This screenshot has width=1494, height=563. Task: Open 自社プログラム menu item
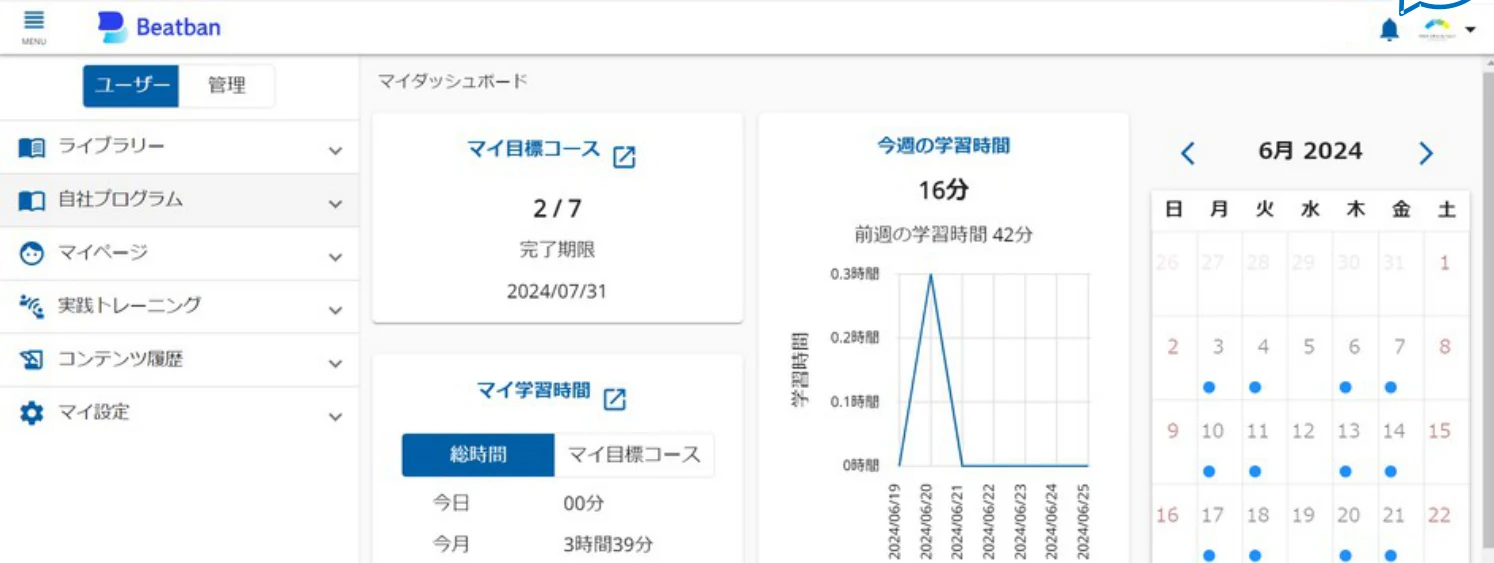tap(179, 200)
